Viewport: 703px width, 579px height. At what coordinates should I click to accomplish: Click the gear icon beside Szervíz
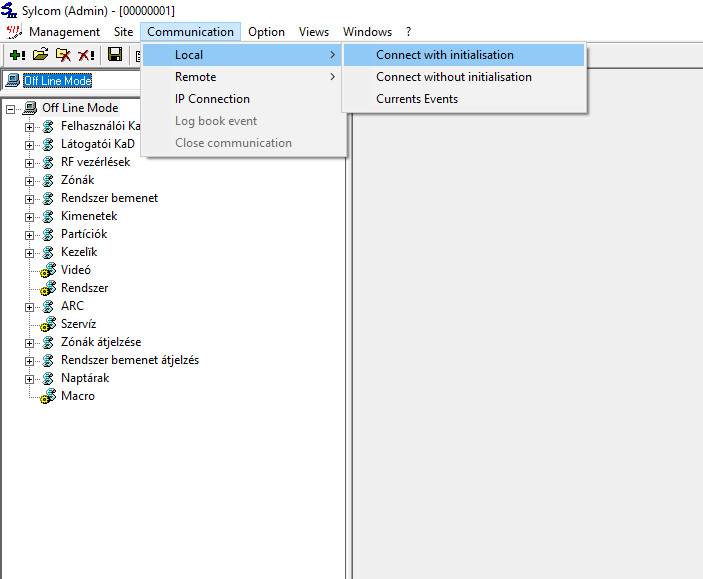(48, 324)
